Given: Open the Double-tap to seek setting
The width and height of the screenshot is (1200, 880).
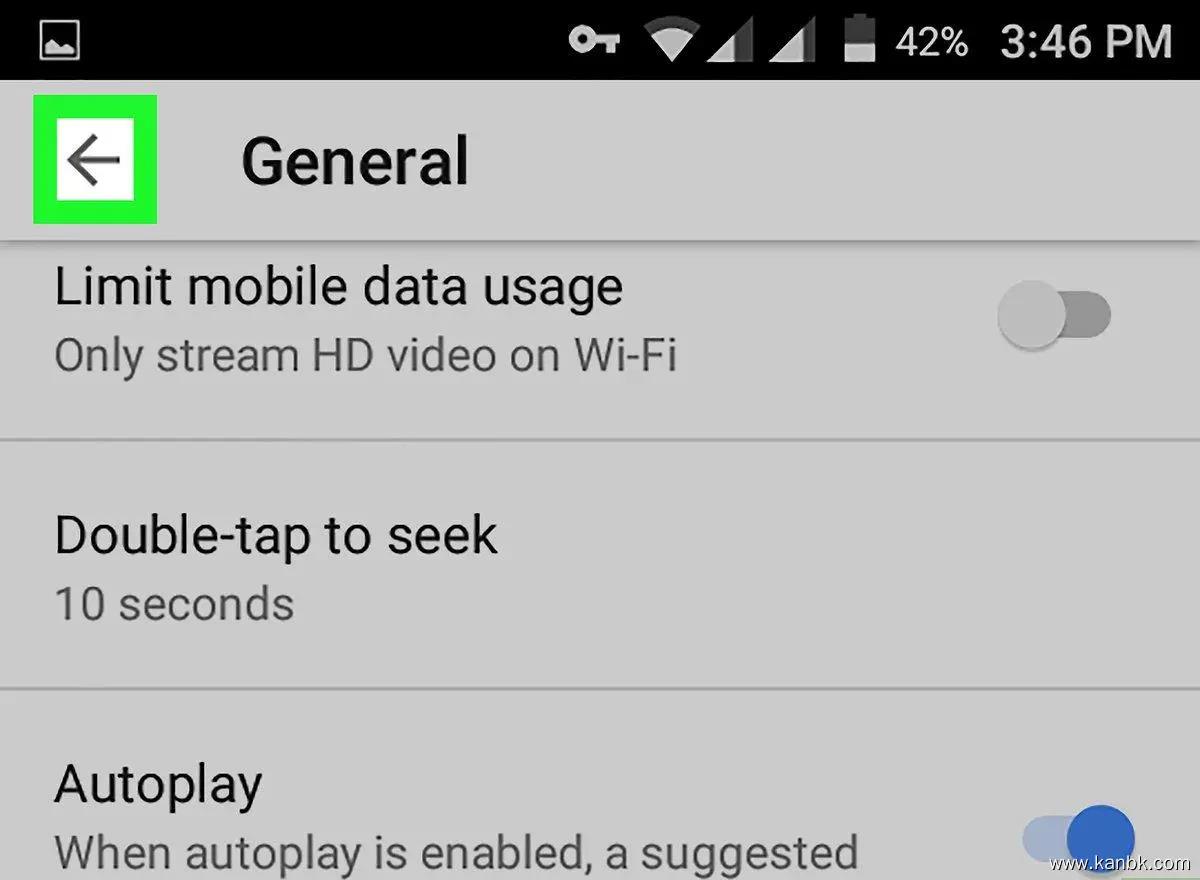Looking at the screenshot, I should click(x=600, y=565).
